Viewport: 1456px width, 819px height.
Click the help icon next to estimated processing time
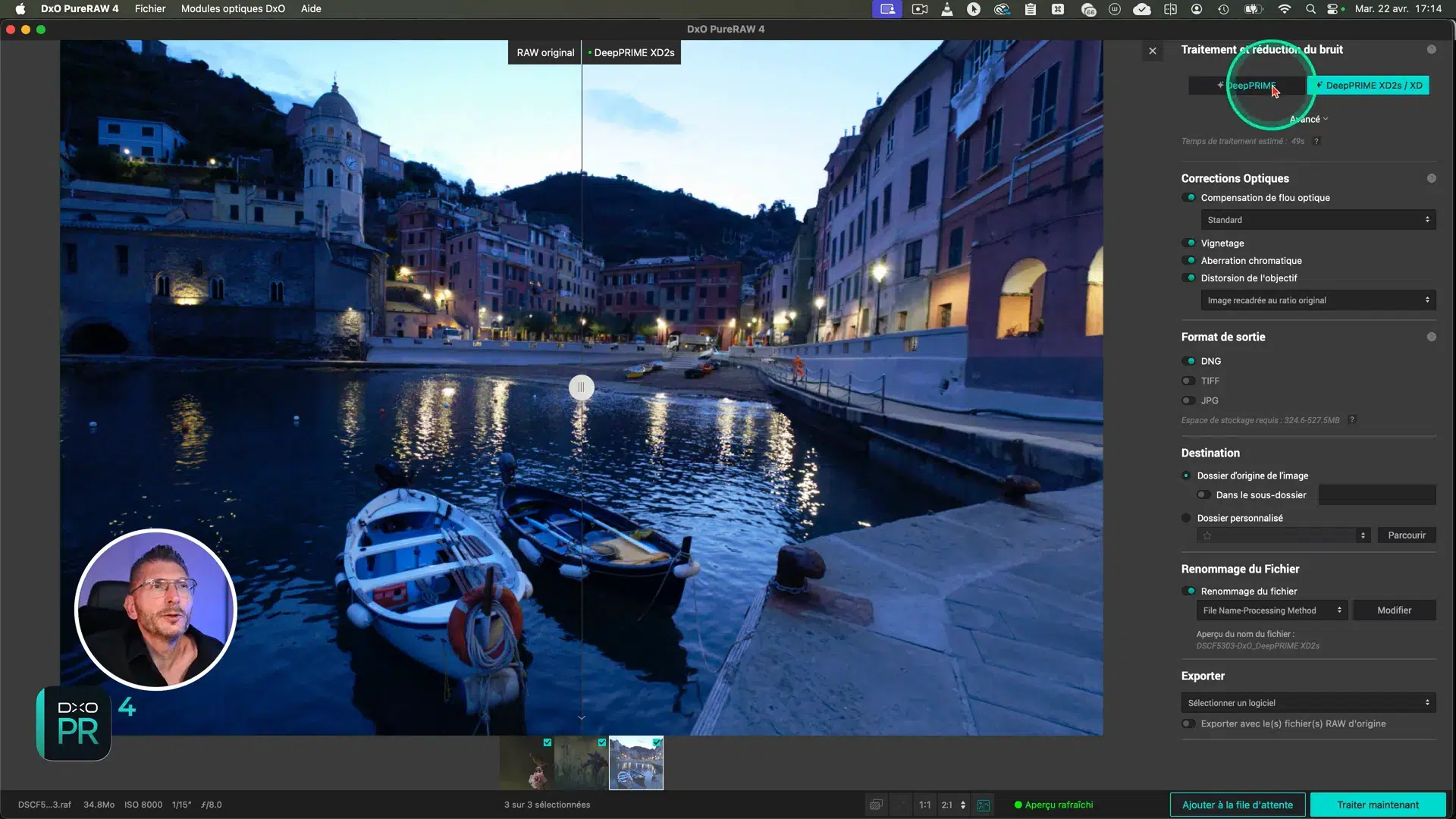pos(1316,141)
